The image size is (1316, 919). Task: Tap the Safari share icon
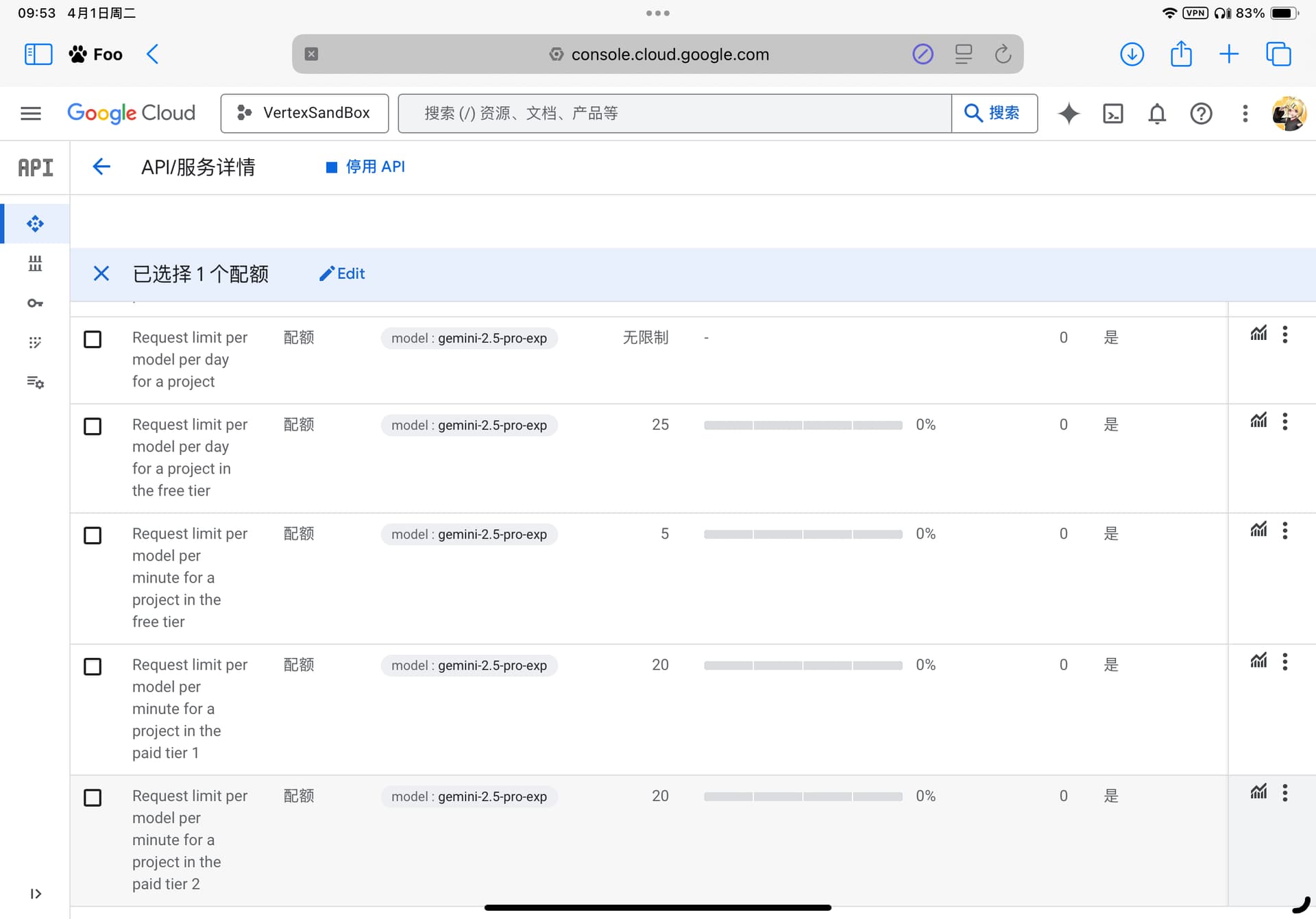click(1181, 53)
